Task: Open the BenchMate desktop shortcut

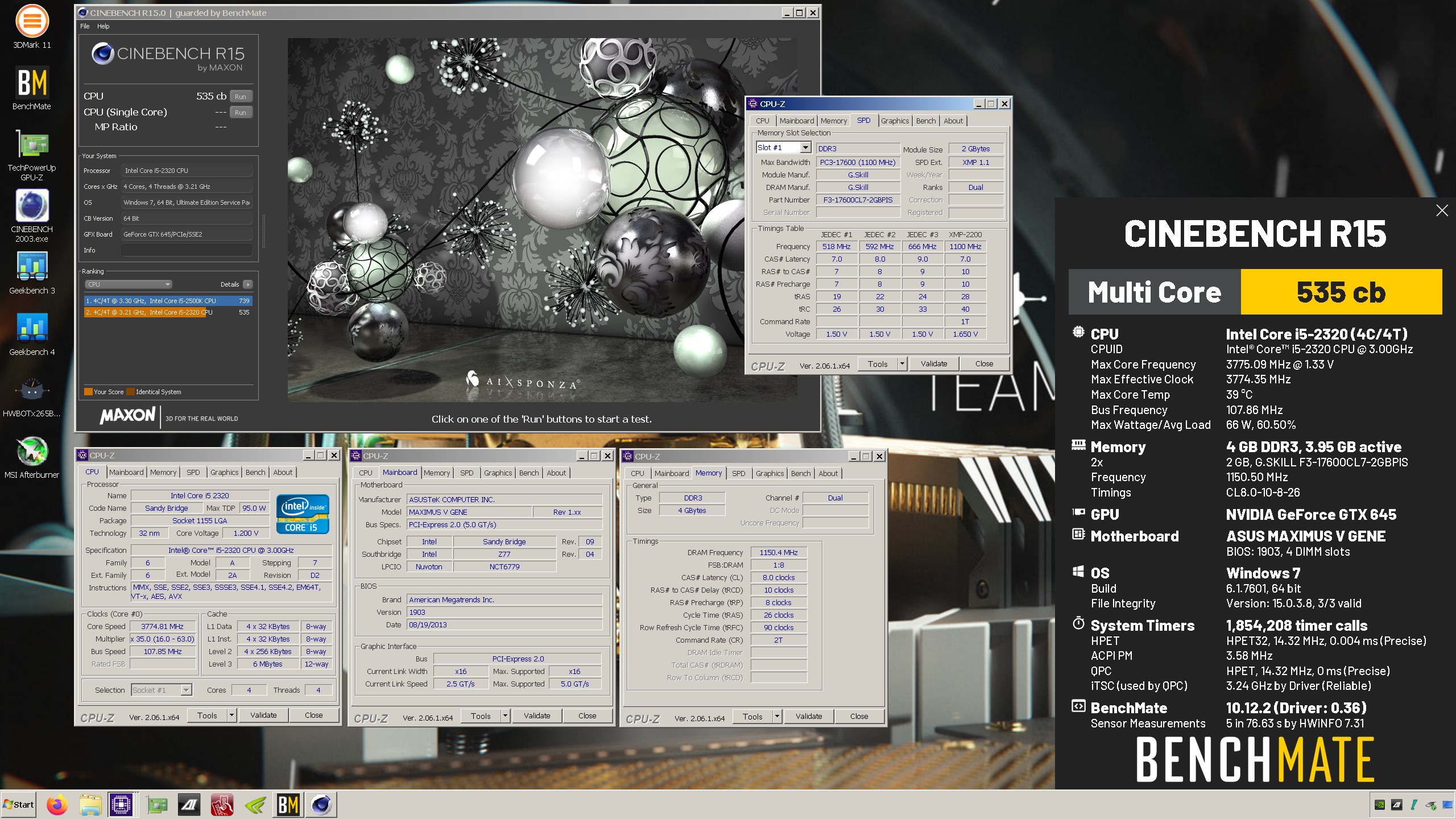Action: [32, 89]
